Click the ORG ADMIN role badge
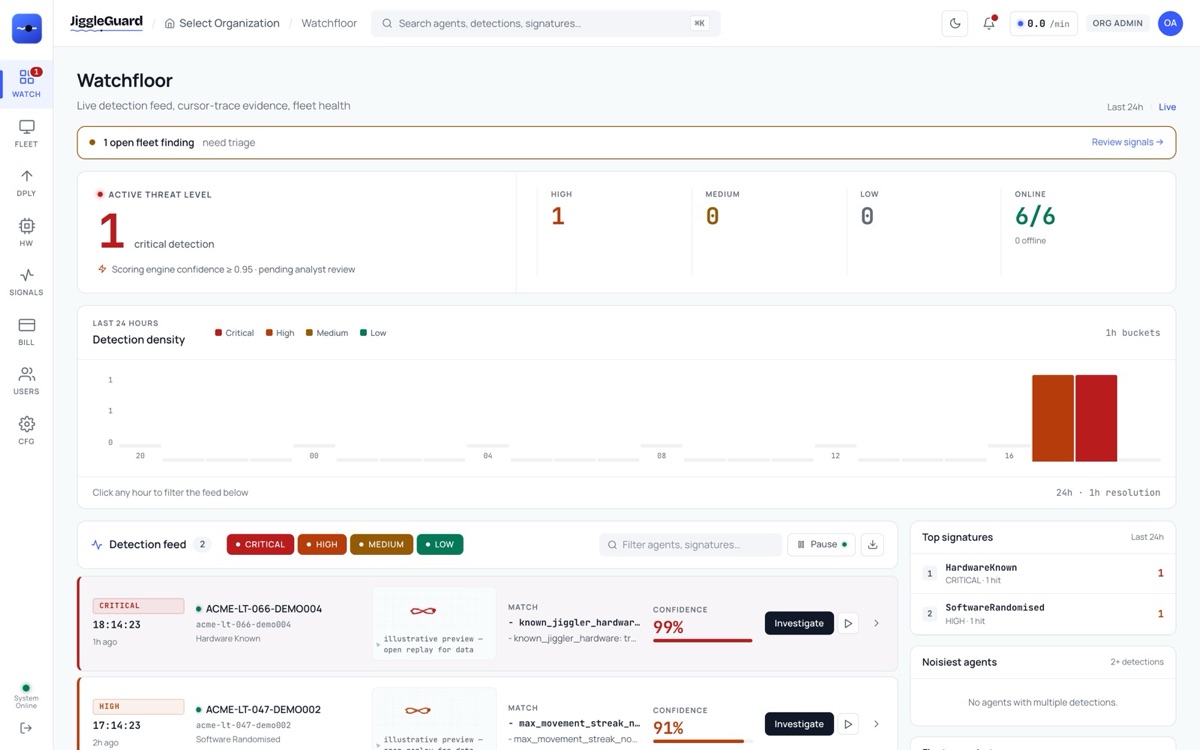The image size is (1200, 750). [x=1117, y=23]
